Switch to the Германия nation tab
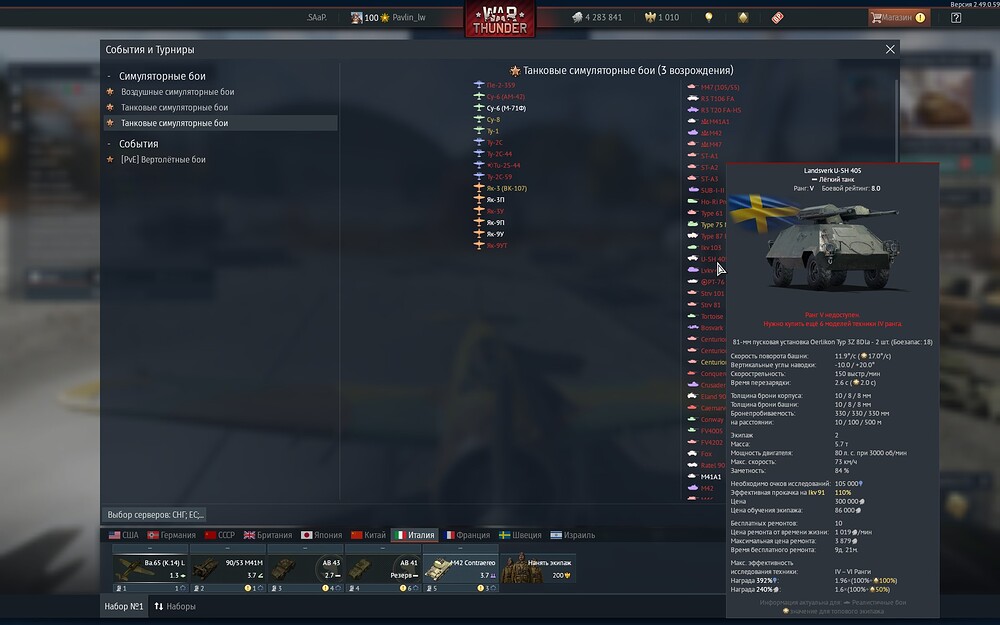This screenshot has width=1000, height=625. tap(171, 535)
